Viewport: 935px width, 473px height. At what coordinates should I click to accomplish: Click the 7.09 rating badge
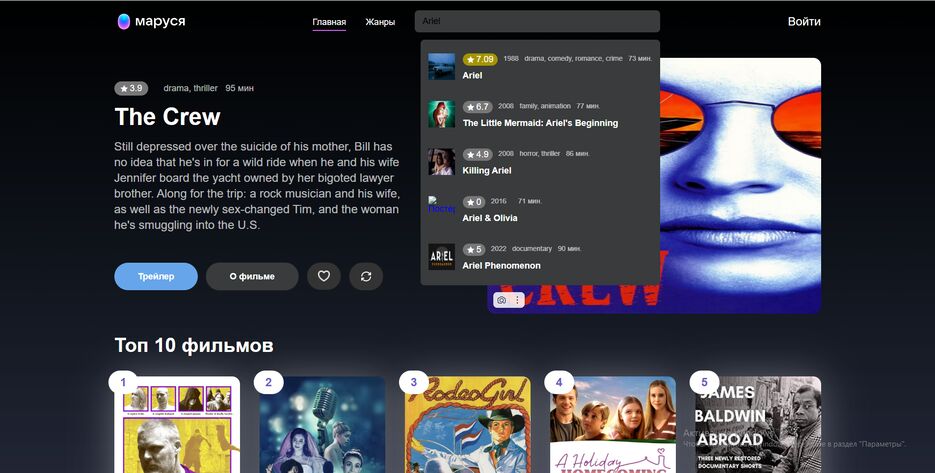(x=480, y=59)
